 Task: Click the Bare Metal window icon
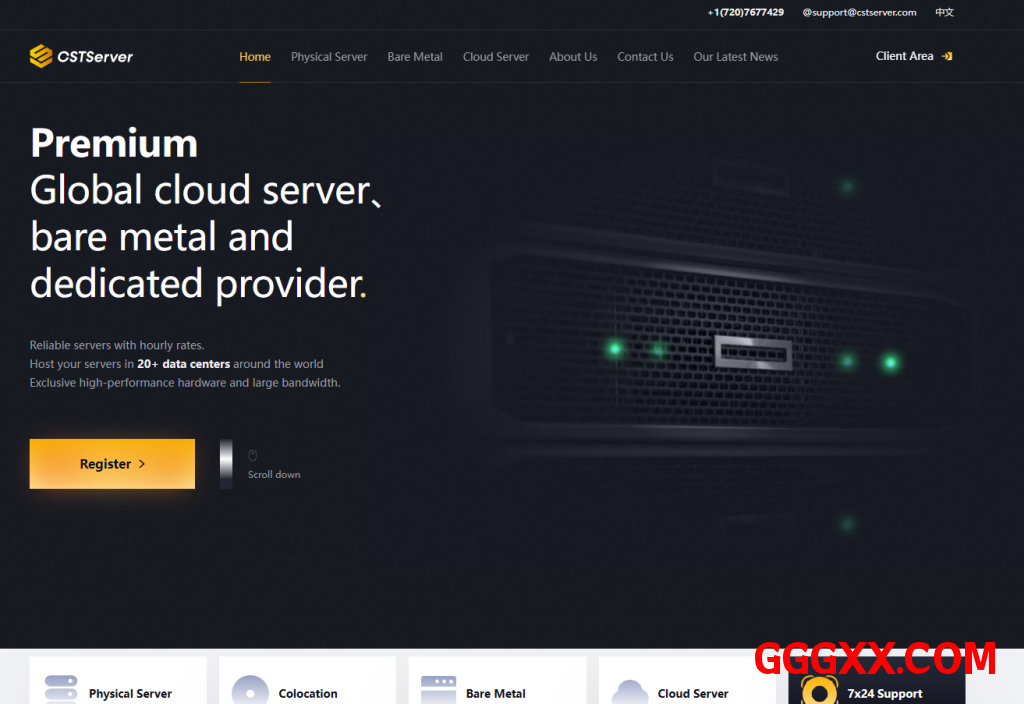click(x=438, y=690)
